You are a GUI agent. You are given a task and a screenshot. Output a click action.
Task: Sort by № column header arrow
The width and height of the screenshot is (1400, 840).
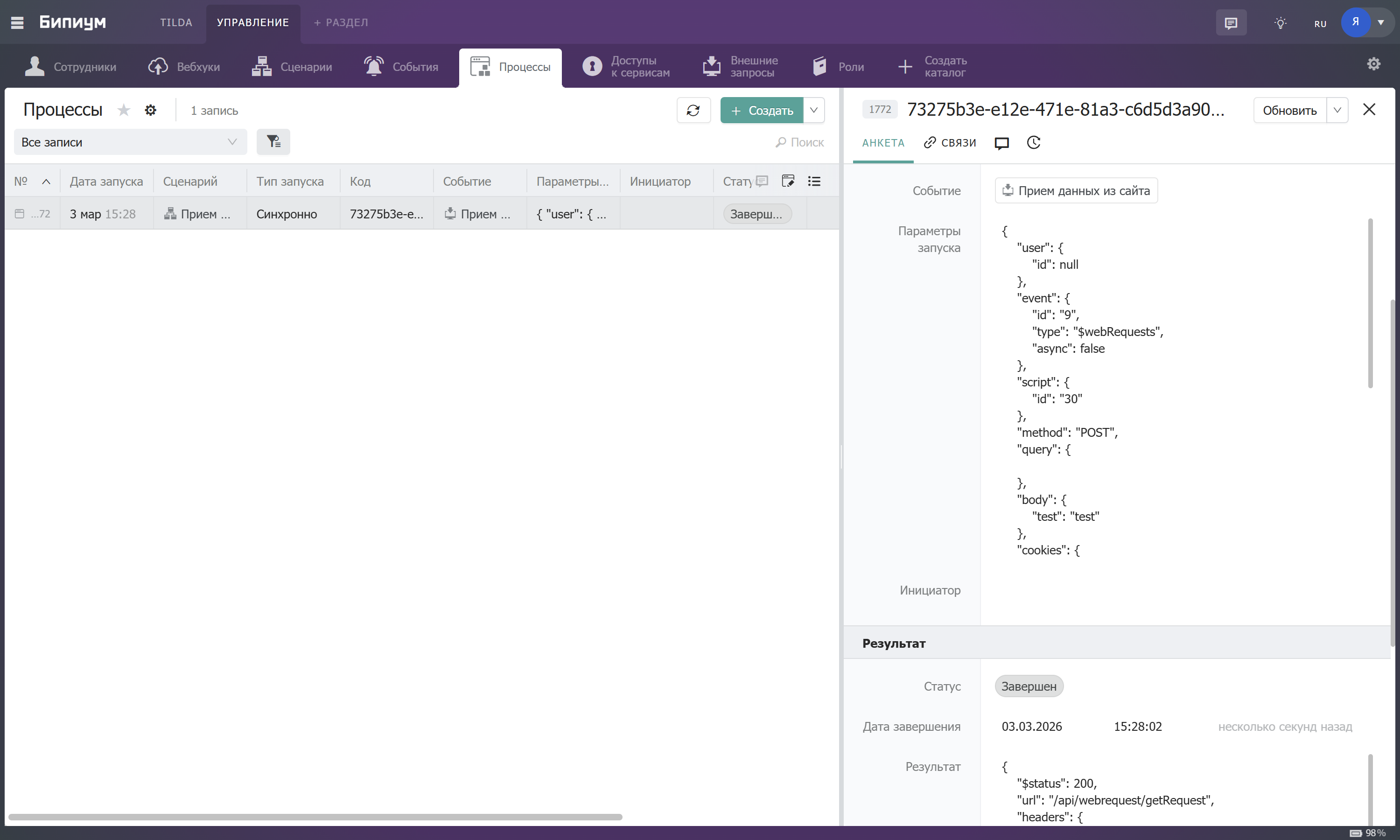click(46, 182)
